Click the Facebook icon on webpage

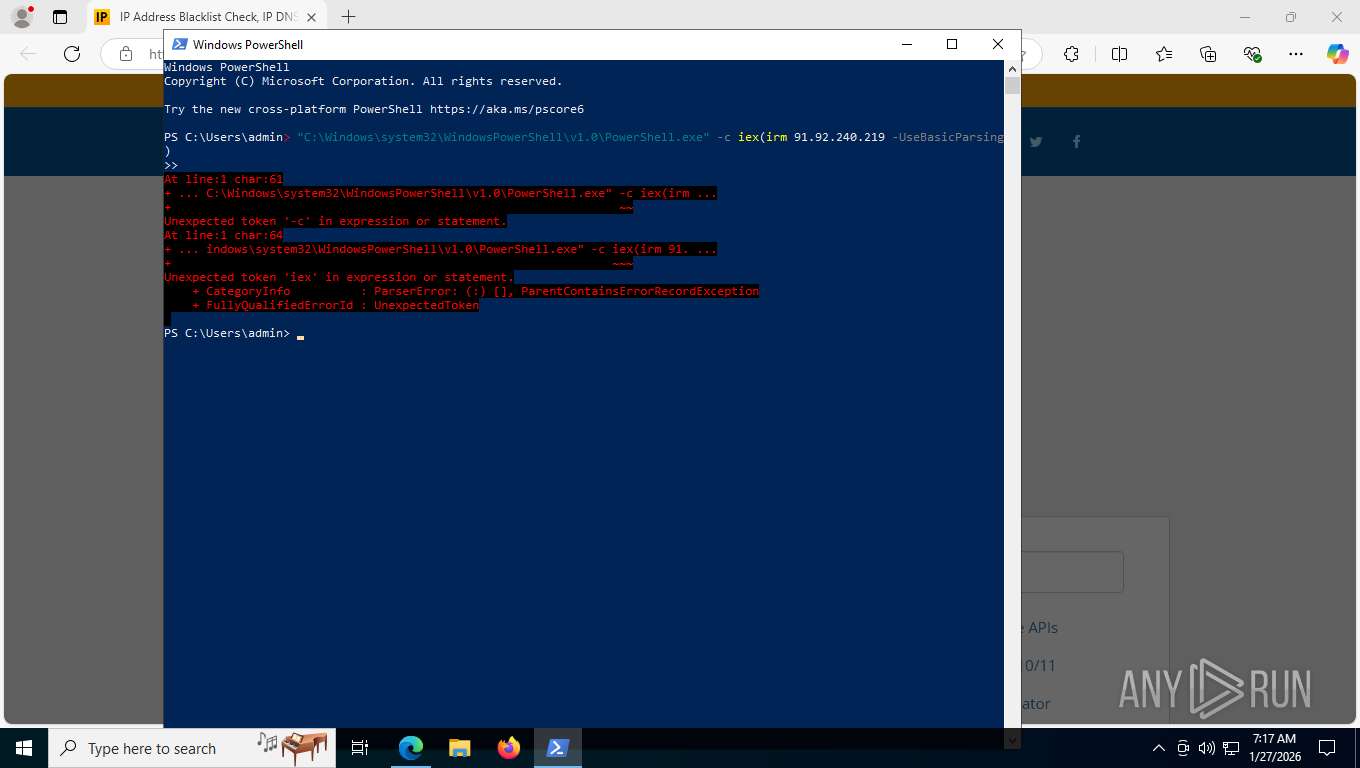[x=1077, y=142]
